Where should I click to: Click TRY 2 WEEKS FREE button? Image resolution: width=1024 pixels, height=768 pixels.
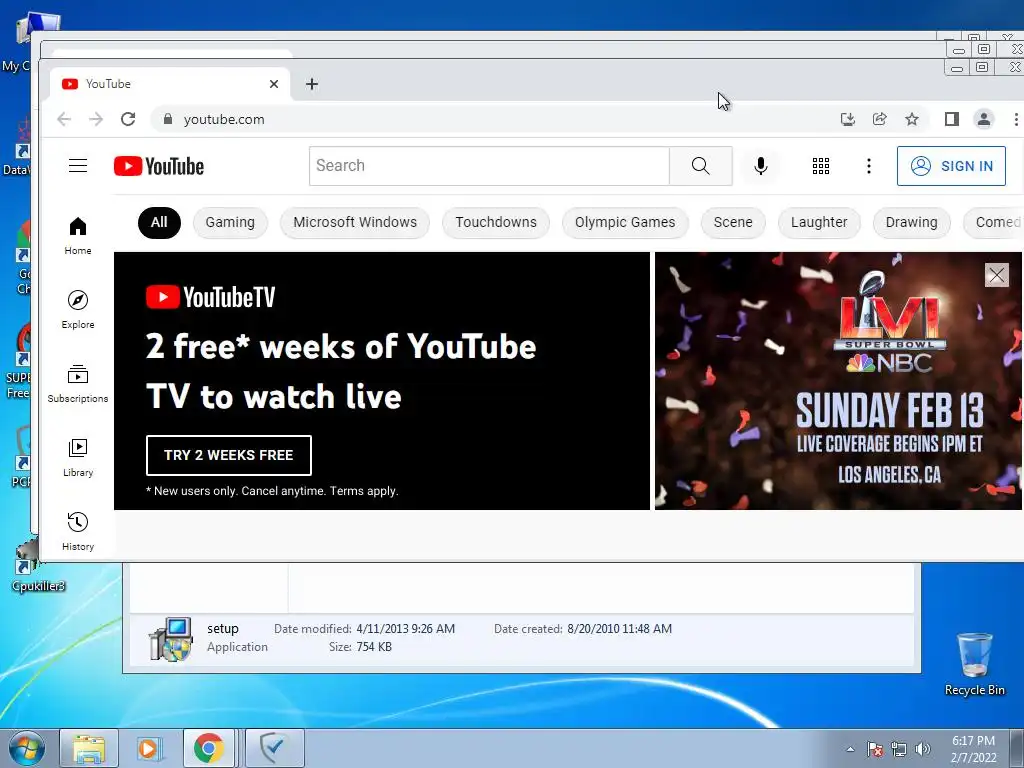(229, 455)
